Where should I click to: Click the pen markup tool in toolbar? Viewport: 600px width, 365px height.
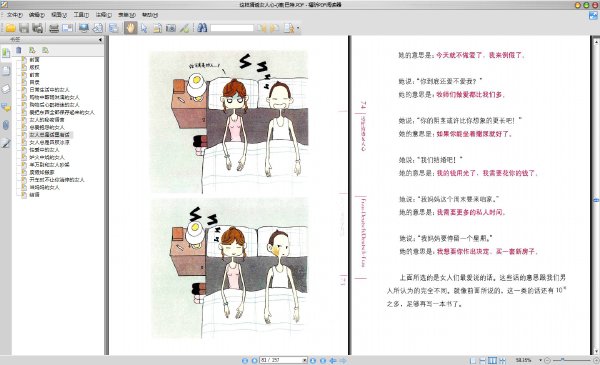[184, 28]
